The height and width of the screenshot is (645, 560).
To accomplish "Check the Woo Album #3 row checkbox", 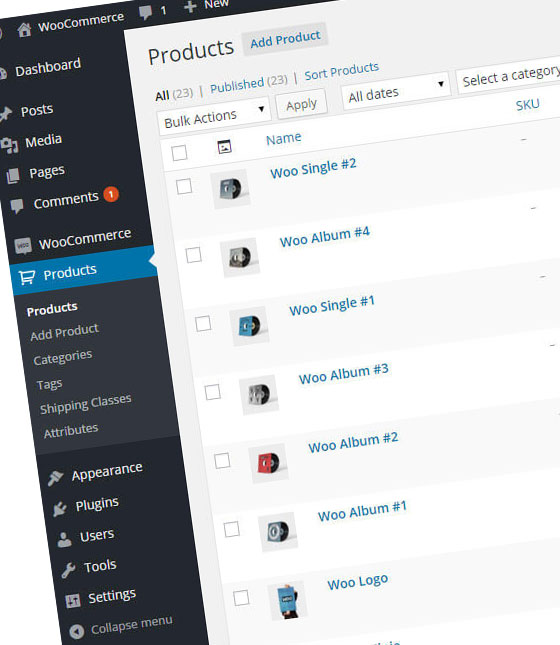I will coord(212,392).
